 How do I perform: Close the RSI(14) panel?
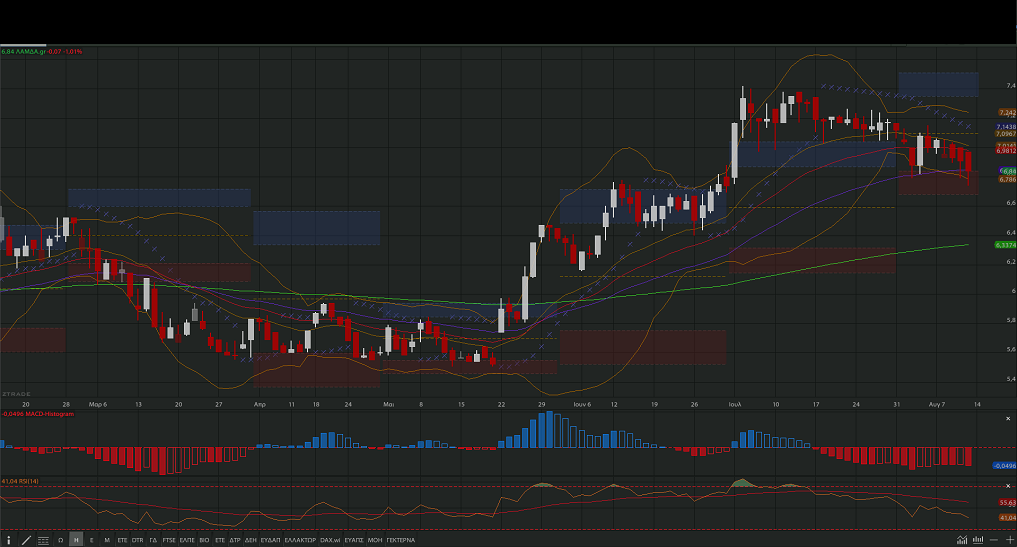tap(1008, 485)
